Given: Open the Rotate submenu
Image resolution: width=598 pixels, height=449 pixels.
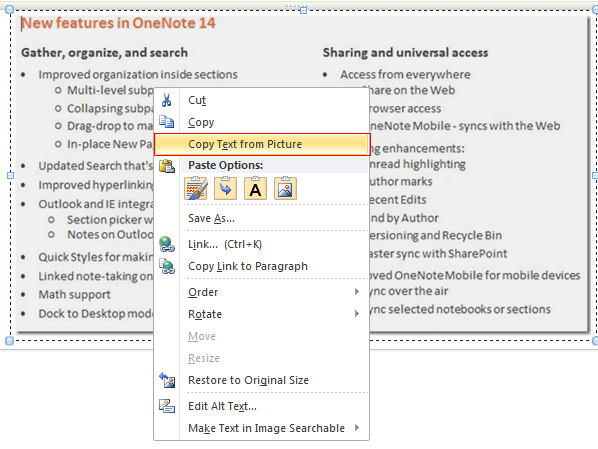Looking at the screenshot, I should pyautogui.click(x=261, y=314).
